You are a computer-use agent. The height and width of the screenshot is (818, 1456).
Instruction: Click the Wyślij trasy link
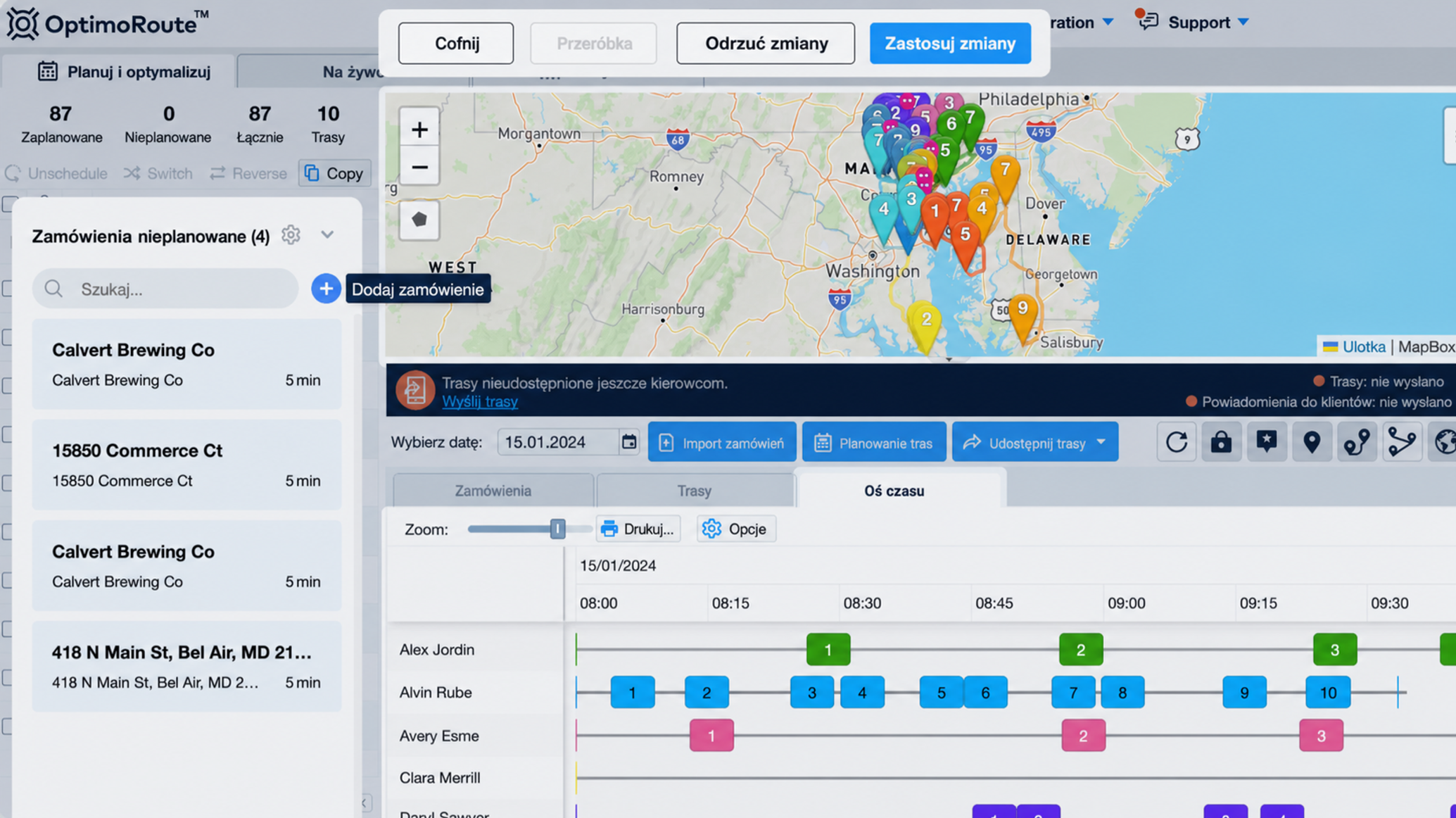[x=480, y=401]
